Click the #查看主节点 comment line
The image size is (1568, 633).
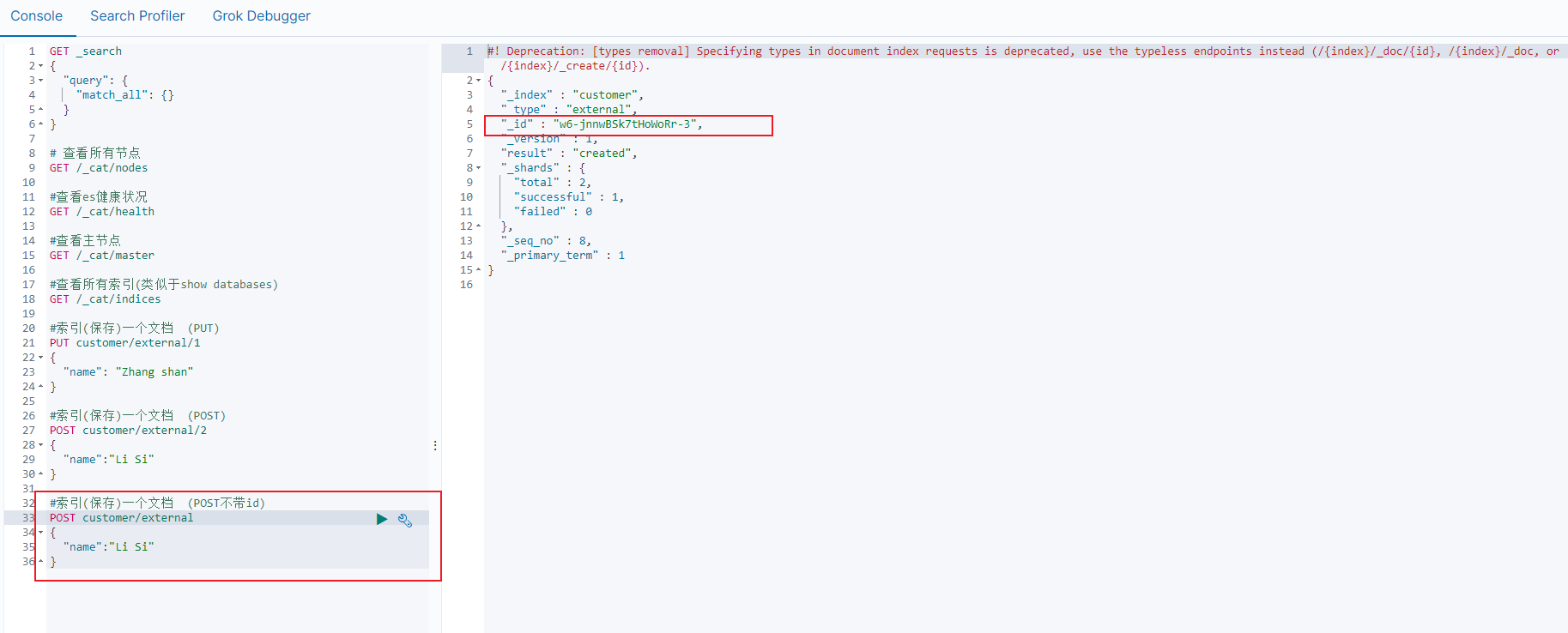coord(85,241)
